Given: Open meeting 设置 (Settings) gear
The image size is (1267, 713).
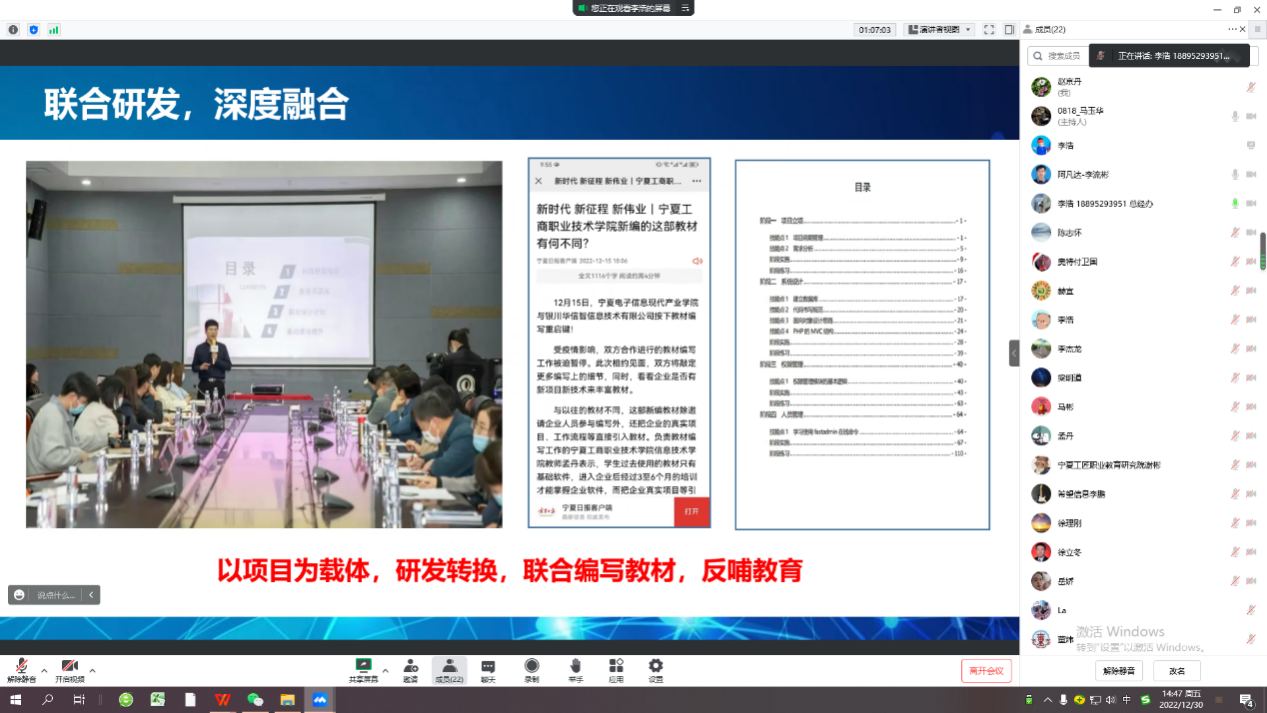Looking at the screenshot, I should tap(655, 670).
